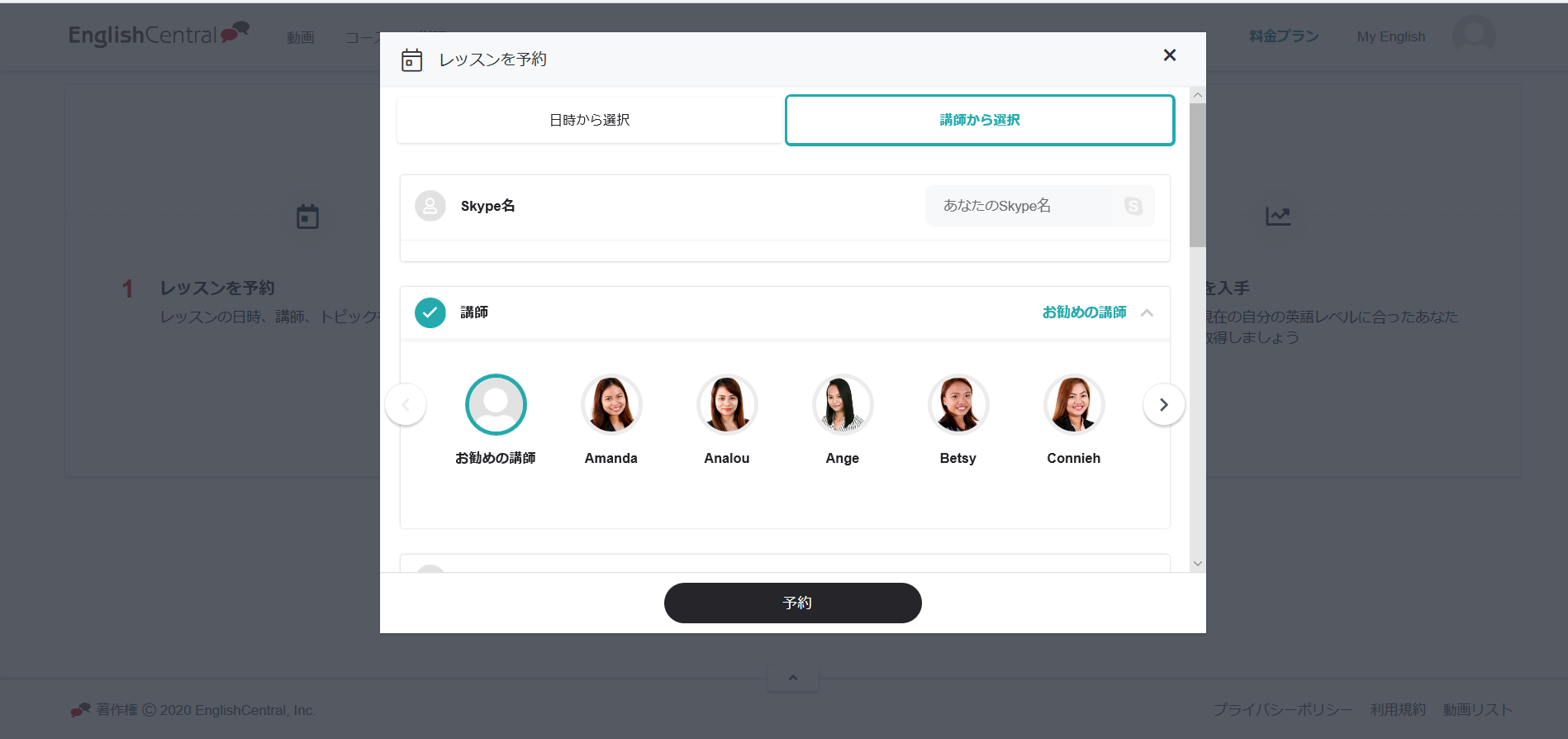Click the teal checkmark beside 講師
The height and width of the screenshot is (739, 1568).
click(x=430, y=312)
